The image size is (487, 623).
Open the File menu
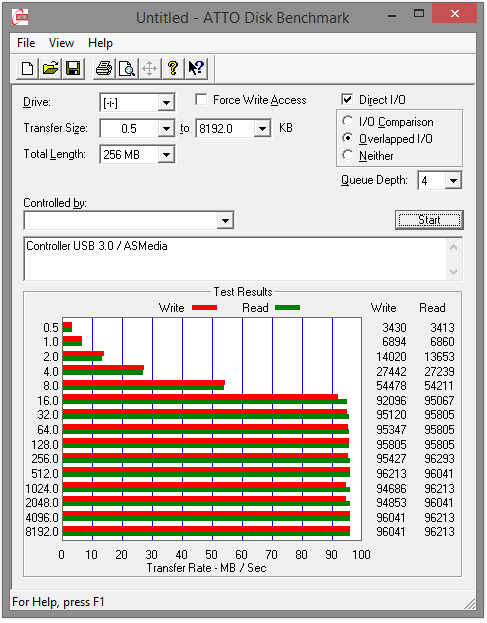(x=26, y=43)
